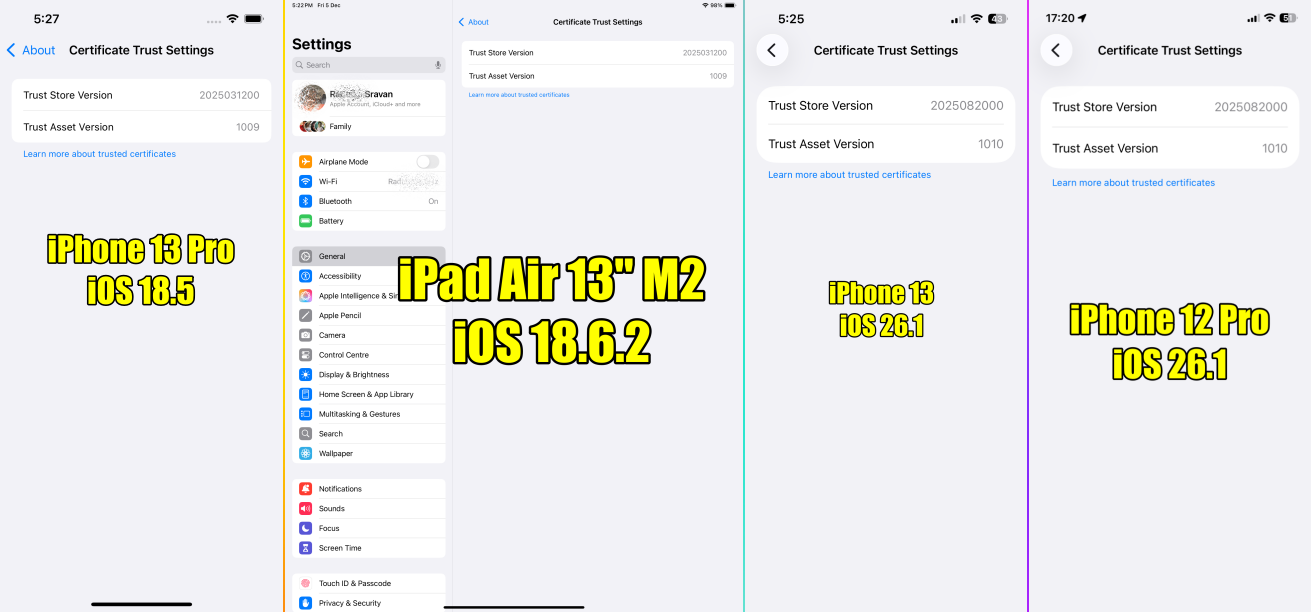
Task: Open the Search settings row icon
Action: point(305,434)
